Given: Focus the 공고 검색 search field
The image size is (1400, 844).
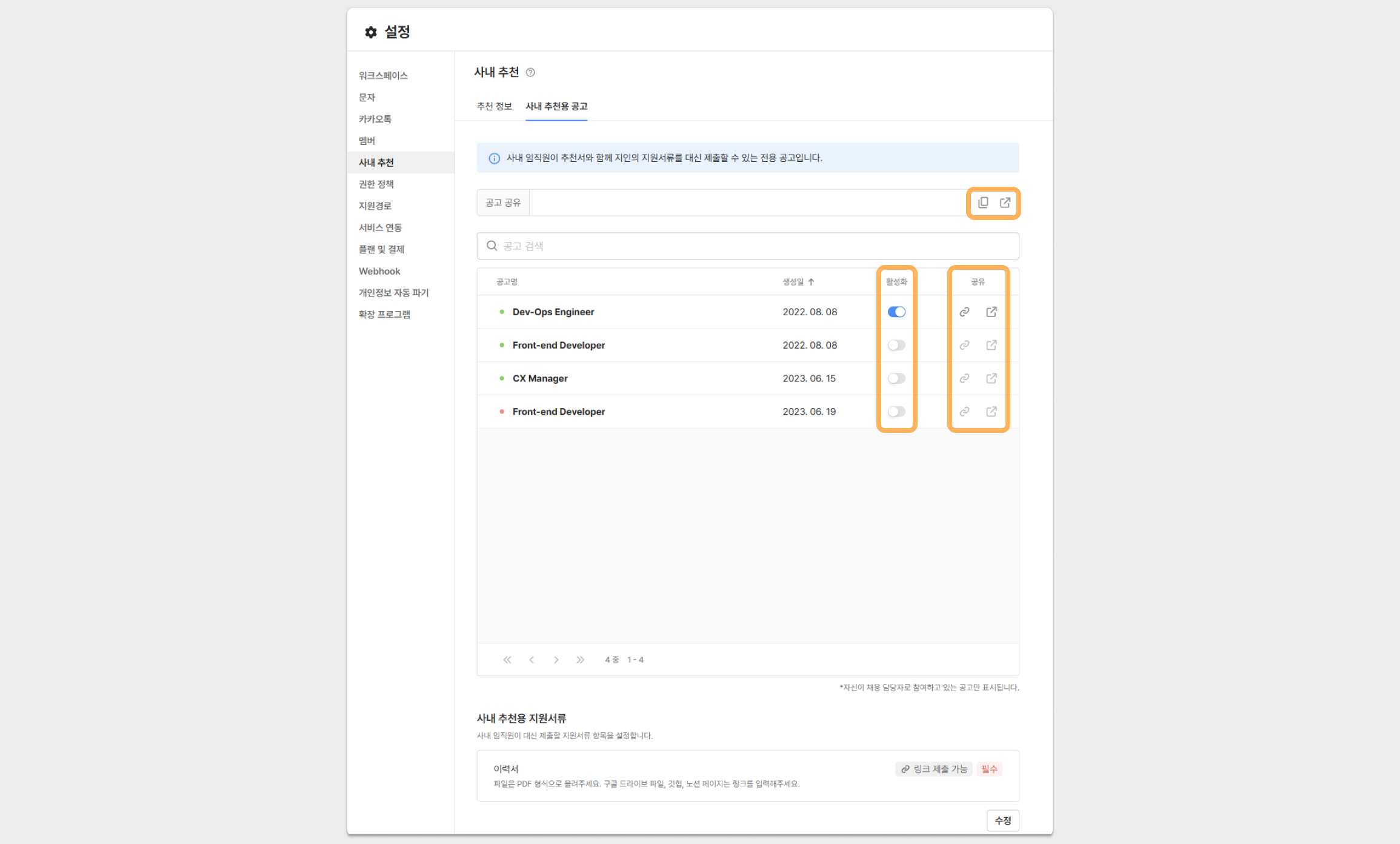Looking at the screenshot, I should pos(748,246).
